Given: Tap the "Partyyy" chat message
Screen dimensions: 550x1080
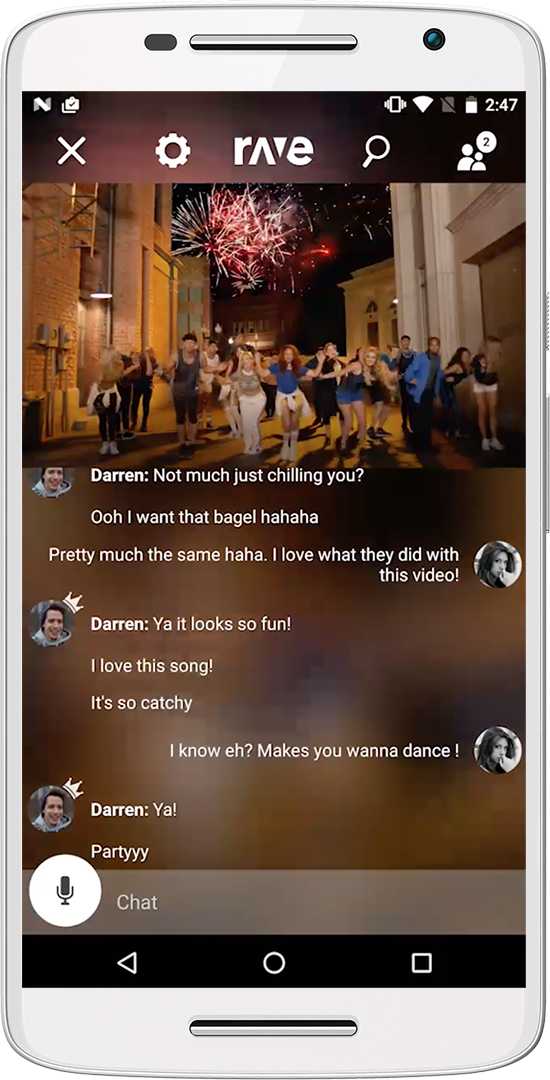Looking at the screenshot, I should (120, 852).
